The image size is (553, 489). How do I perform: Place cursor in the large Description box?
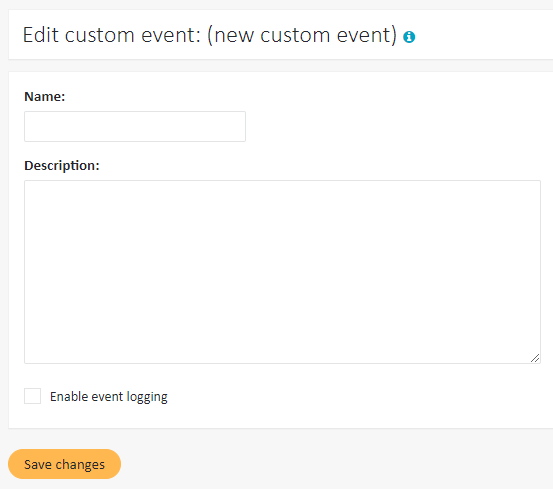(x=282, y=272)
